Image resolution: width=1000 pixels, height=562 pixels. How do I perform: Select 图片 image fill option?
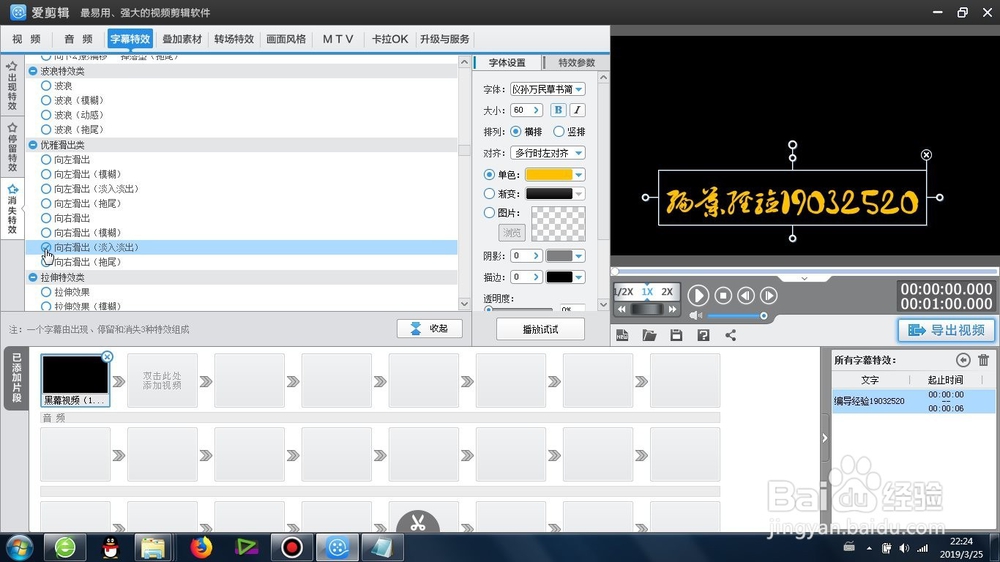tap(489, 212)
